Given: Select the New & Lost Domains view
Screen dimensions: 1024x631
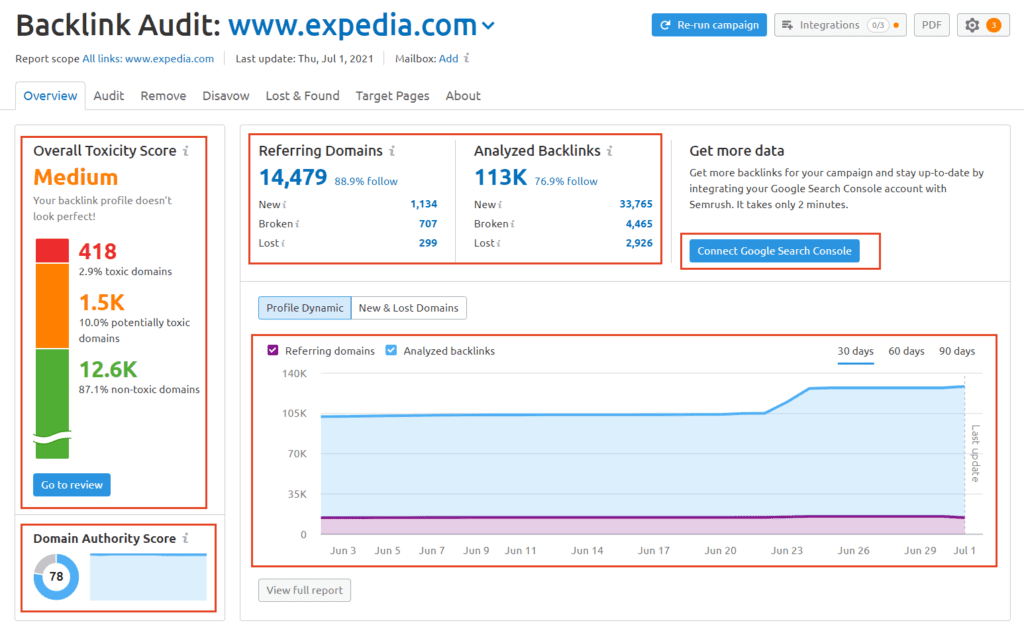Looking at the screenshot, I should (408, 308).
